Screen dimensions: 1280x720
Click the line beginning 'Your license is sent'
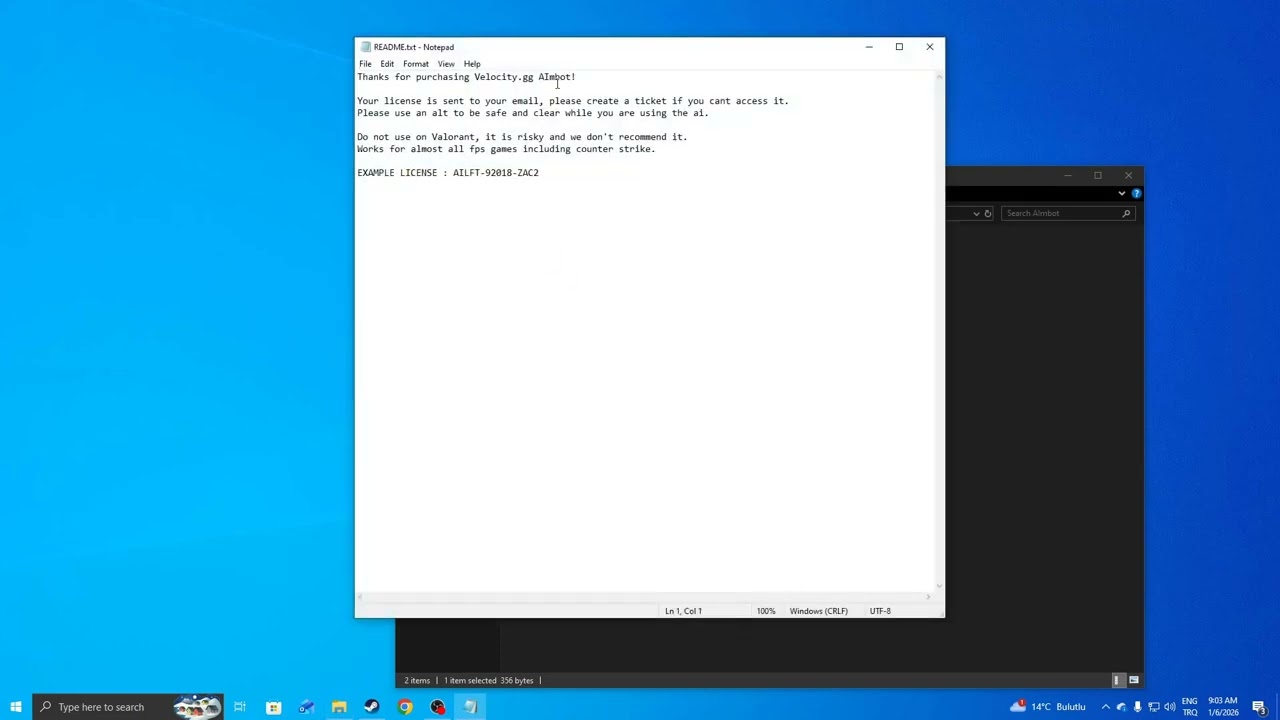pos(573,101)
